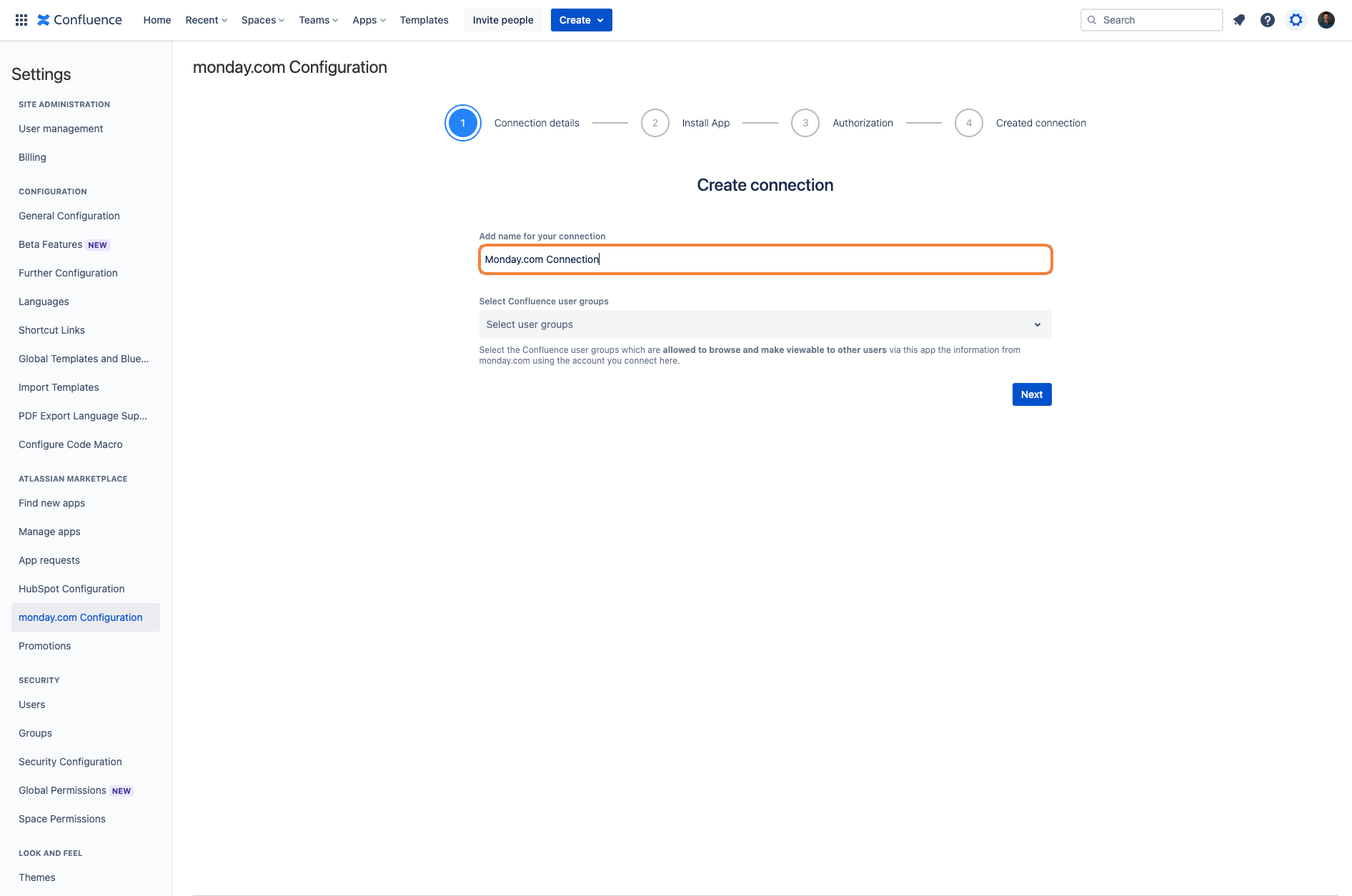Open Users under Security
This screenshot has width=1352, height=896.
(x=31, y=705)
